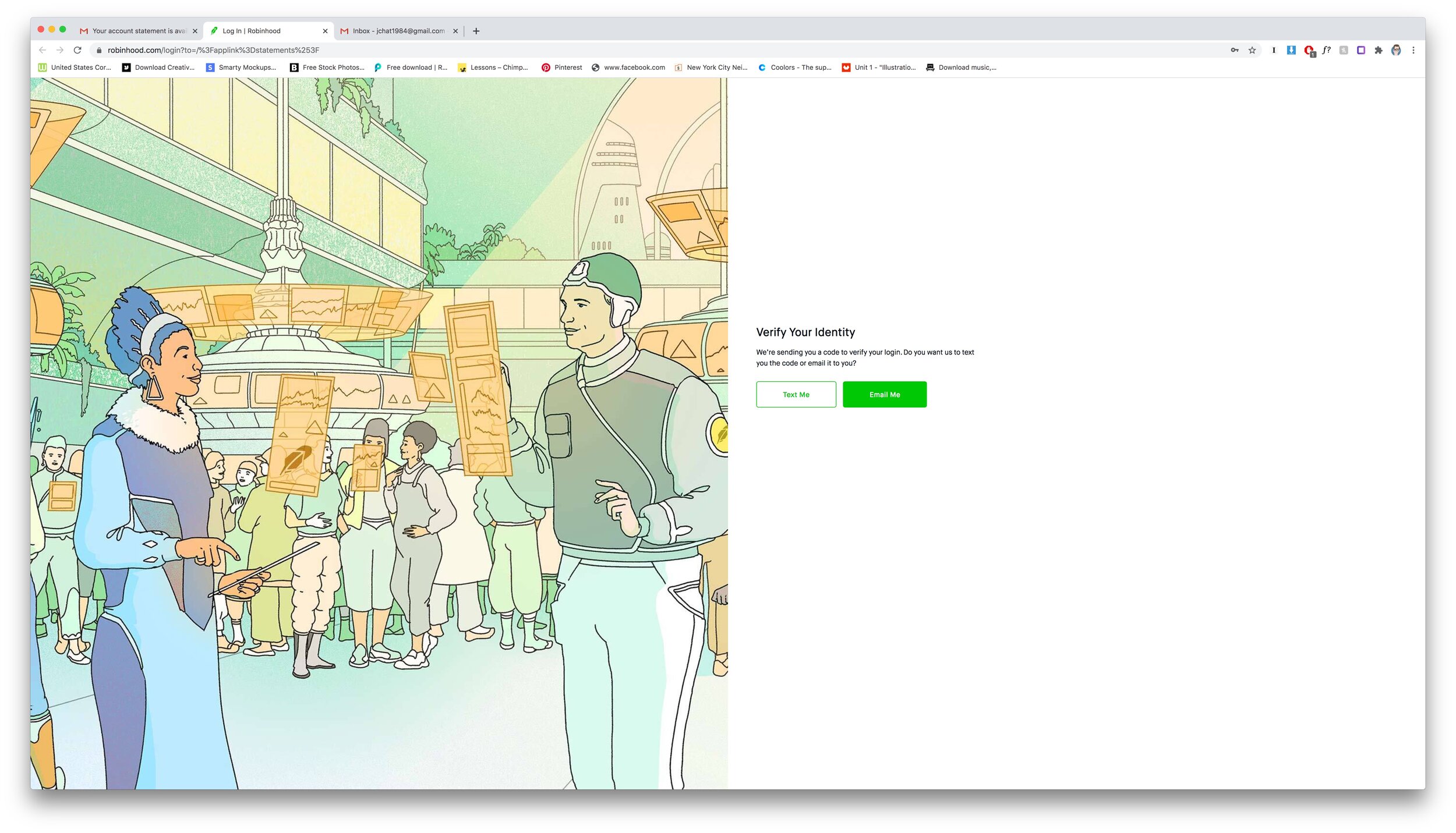1456x833 pixels.
Task: Click the password key icon in address bar
Action: (1234, 50)
